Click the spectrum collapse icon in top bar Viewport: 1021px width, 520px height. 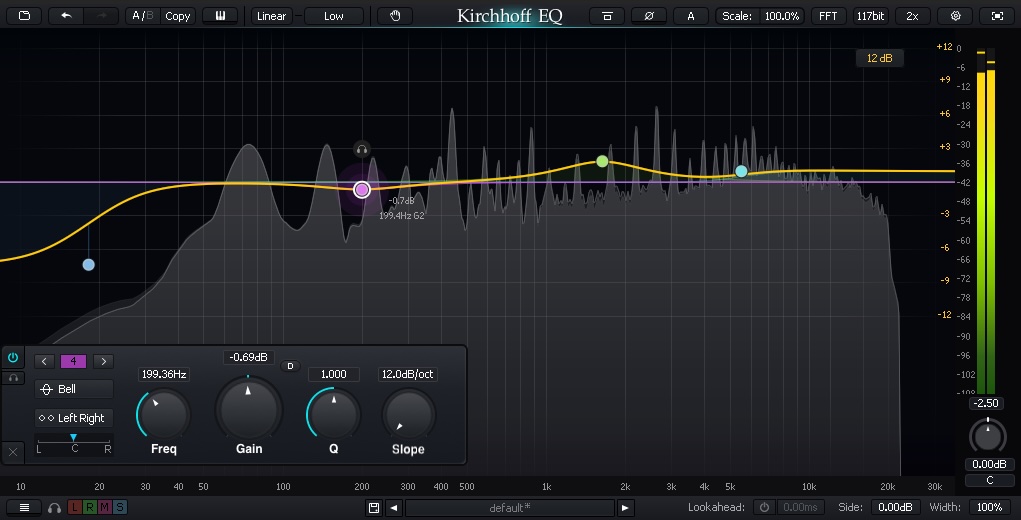607,16
